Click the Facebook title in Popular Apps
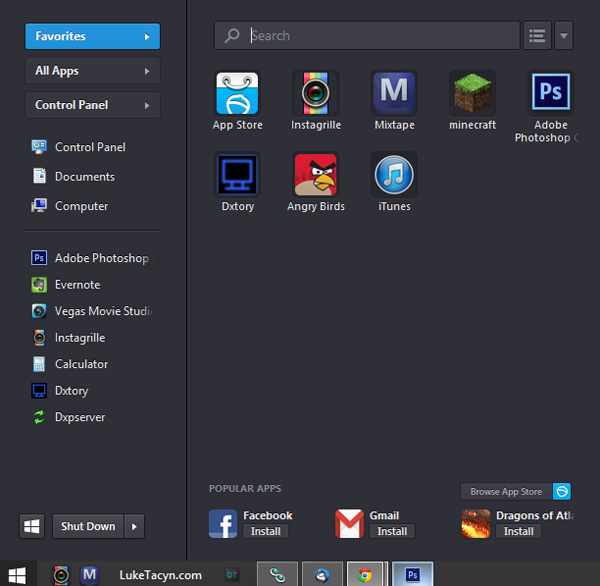This screenshot has height=586, width=600. (x=267, y=516)
